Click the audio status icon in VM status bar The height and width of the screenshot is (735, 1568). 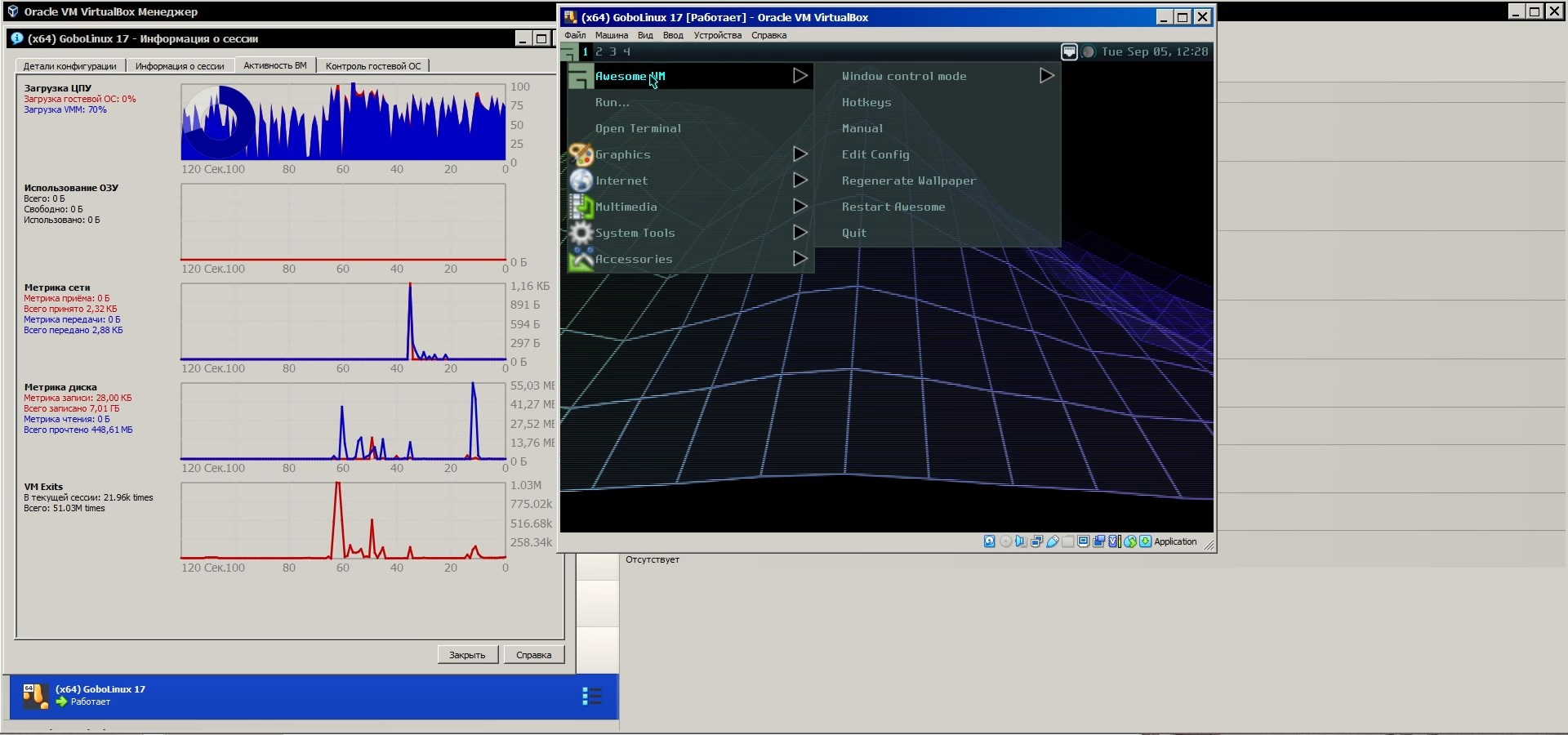1021,541
